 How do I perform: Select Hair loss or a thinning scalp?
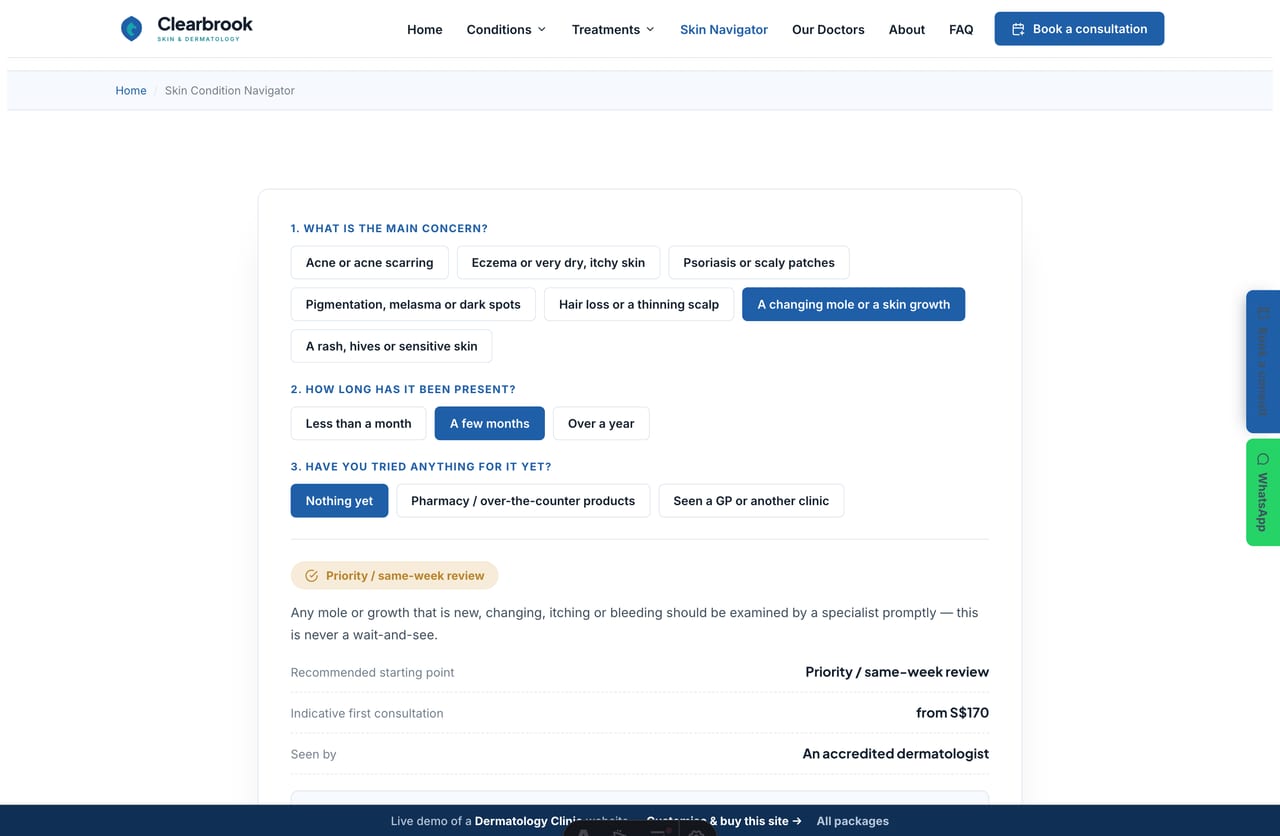(x=639, y=304)
